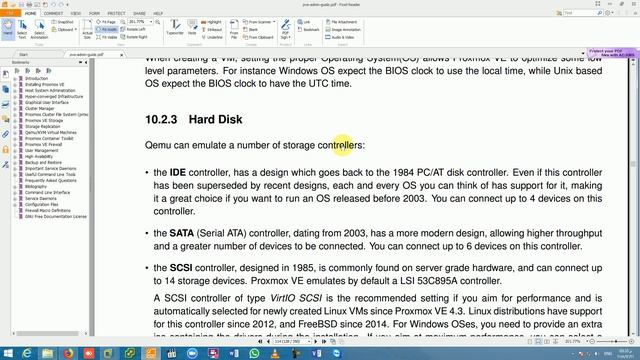
Task: Open the Bookmarks side panel icon
Action: pos(6,74)
